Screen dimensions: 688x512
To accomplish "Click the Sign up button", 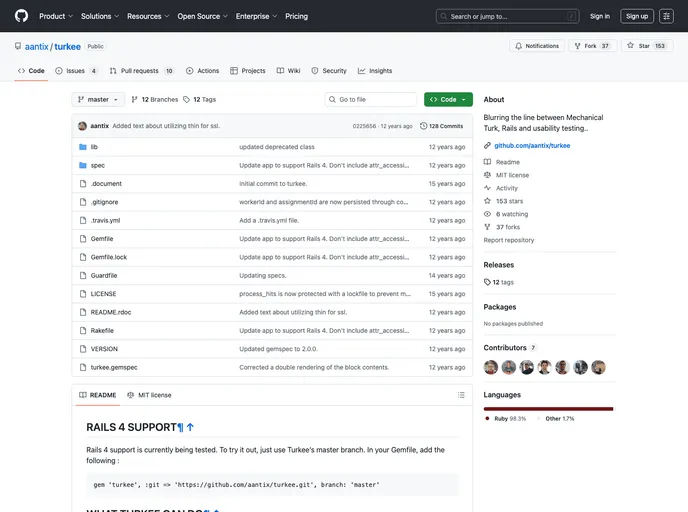I will [x=637, y=16].
